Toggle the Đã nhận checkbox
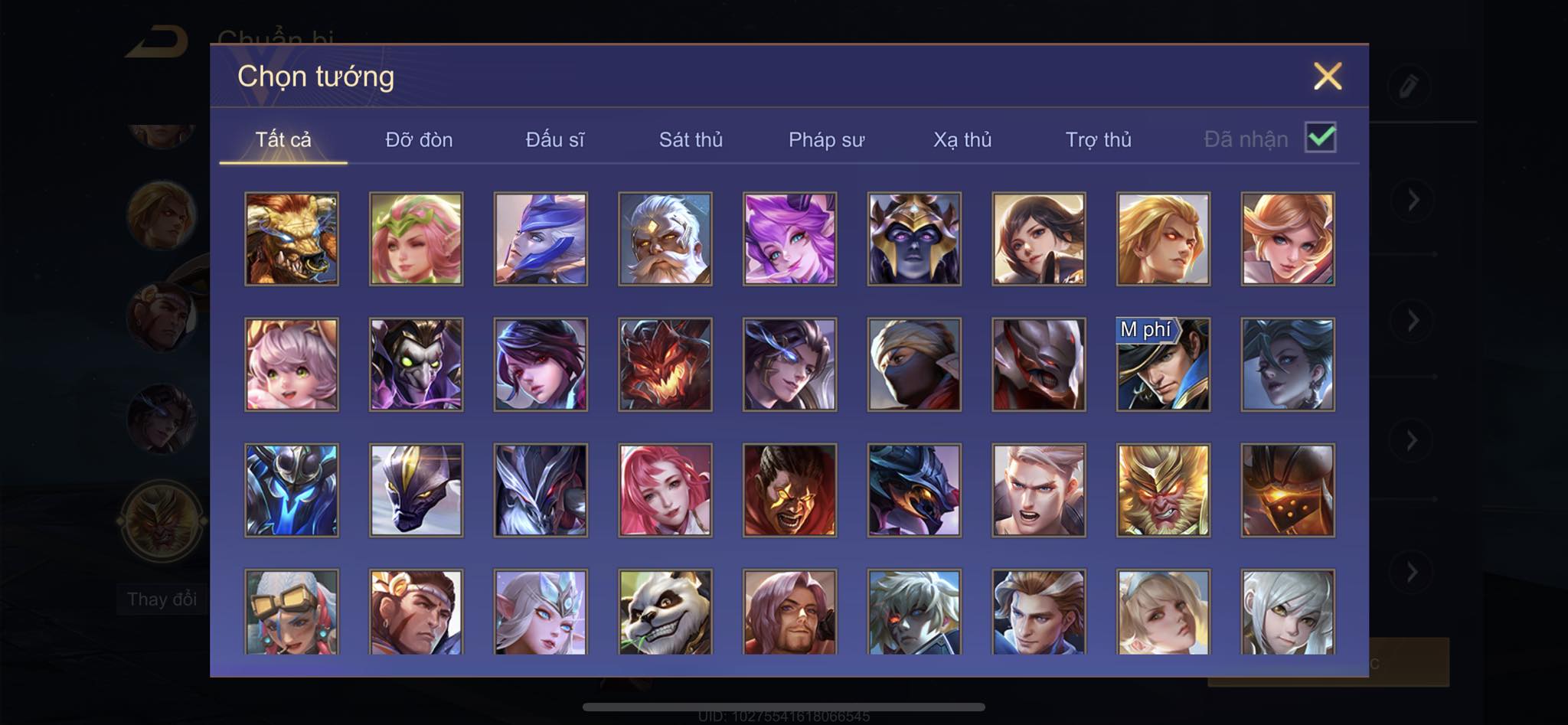Viewport: 1568px width, 725px height. pos(1321,138)
